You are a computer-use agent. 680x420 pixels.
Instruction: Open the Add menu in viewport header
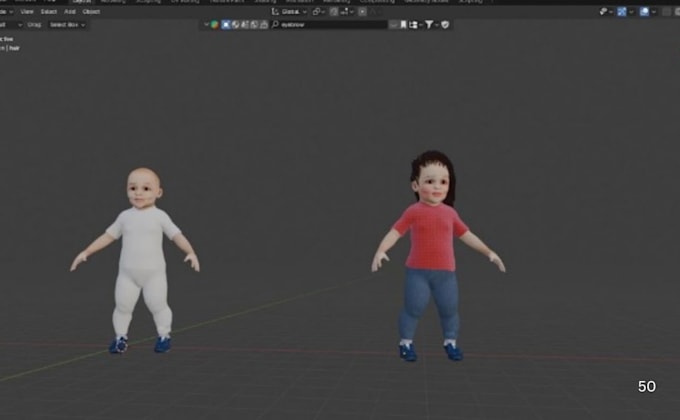70,12
